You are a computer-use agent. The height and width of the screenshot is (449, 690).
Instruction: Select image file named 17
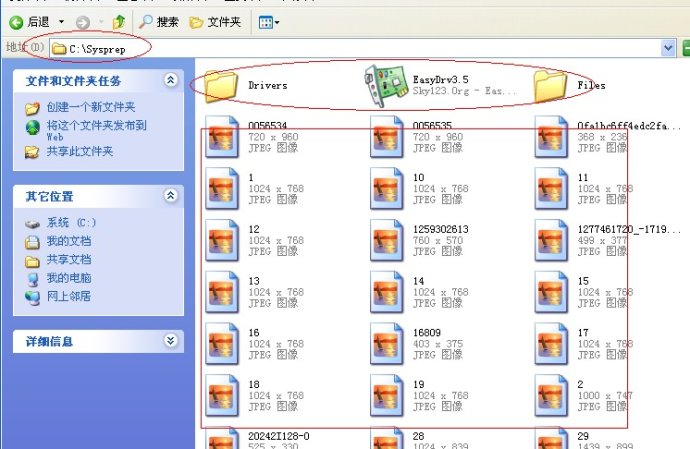point(551,344)
